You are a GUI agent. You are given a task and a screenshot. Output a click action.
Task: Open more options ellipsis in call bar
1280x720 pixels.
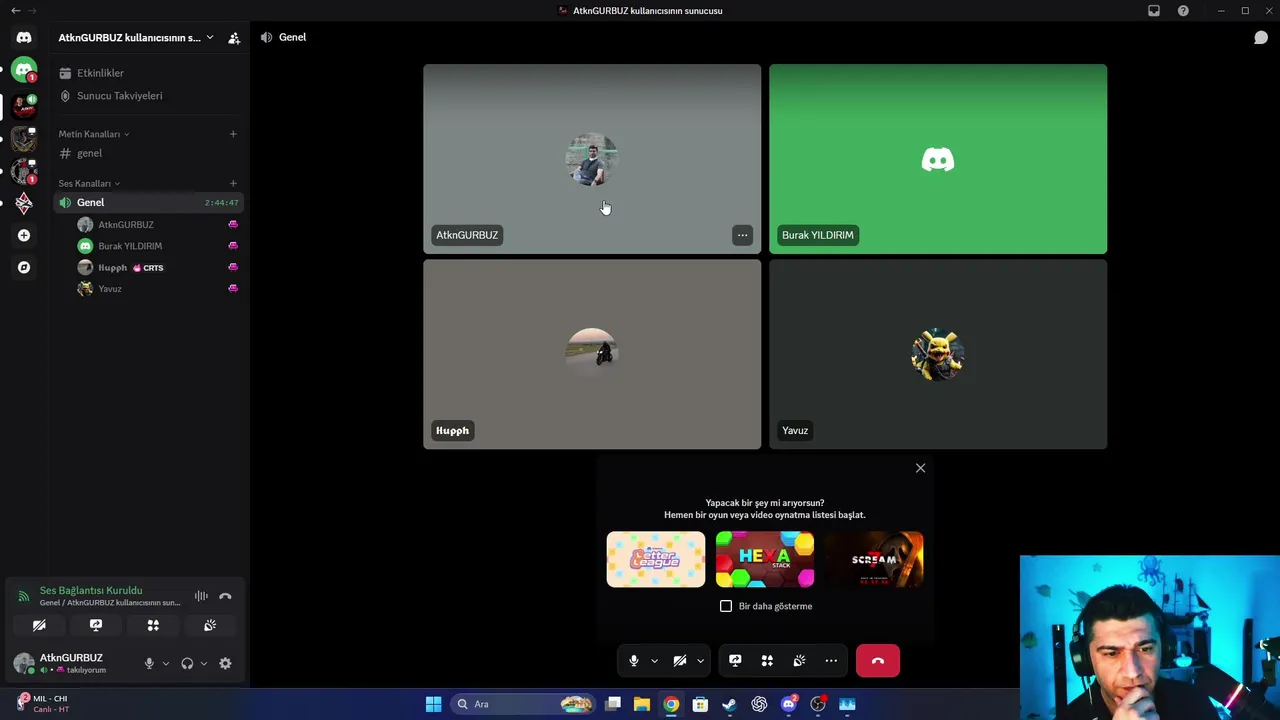(x=831, y=661)
